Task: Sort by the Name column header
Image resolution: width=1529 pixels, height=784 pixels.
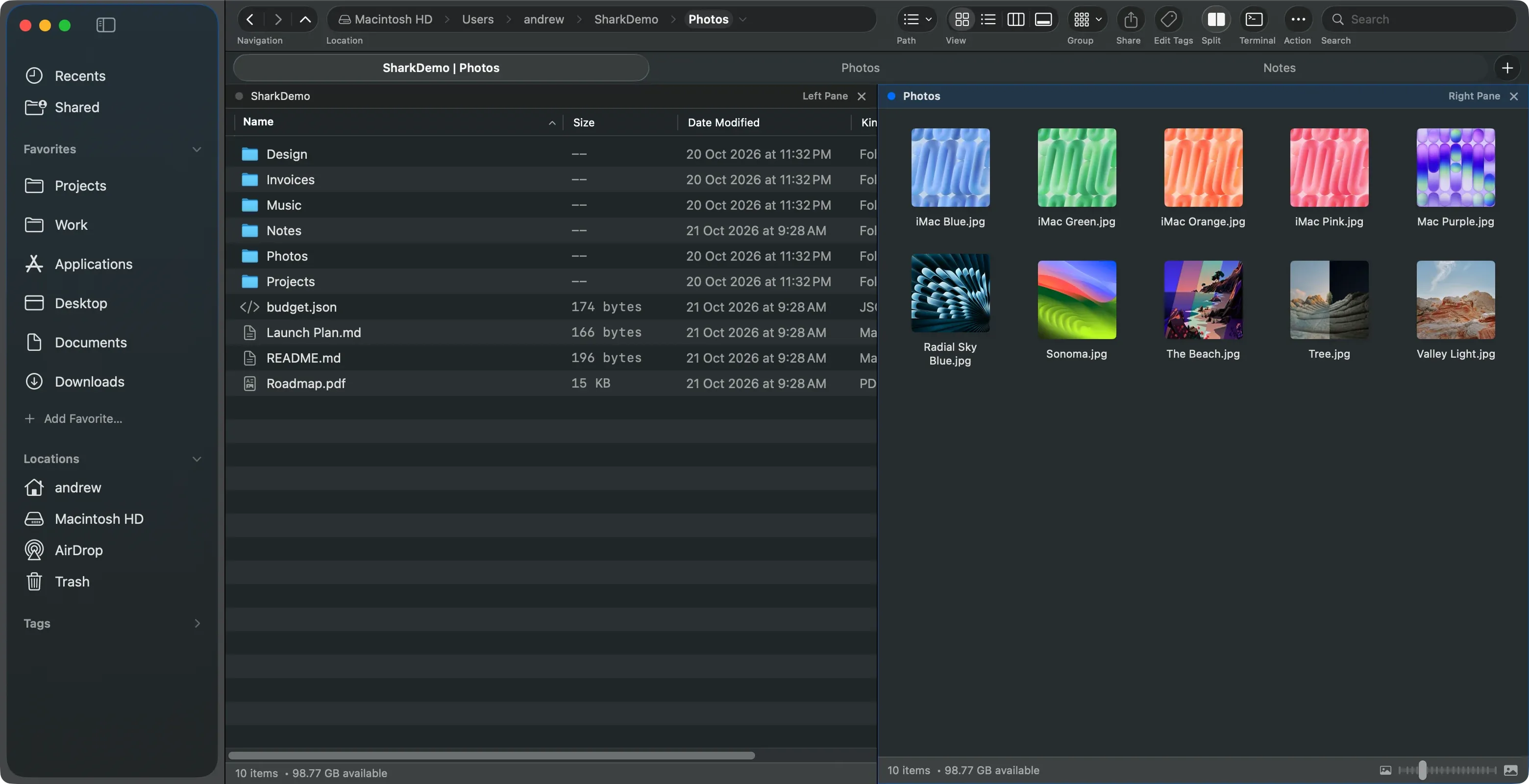Action: pyautogui.click(x=397, y=122)
